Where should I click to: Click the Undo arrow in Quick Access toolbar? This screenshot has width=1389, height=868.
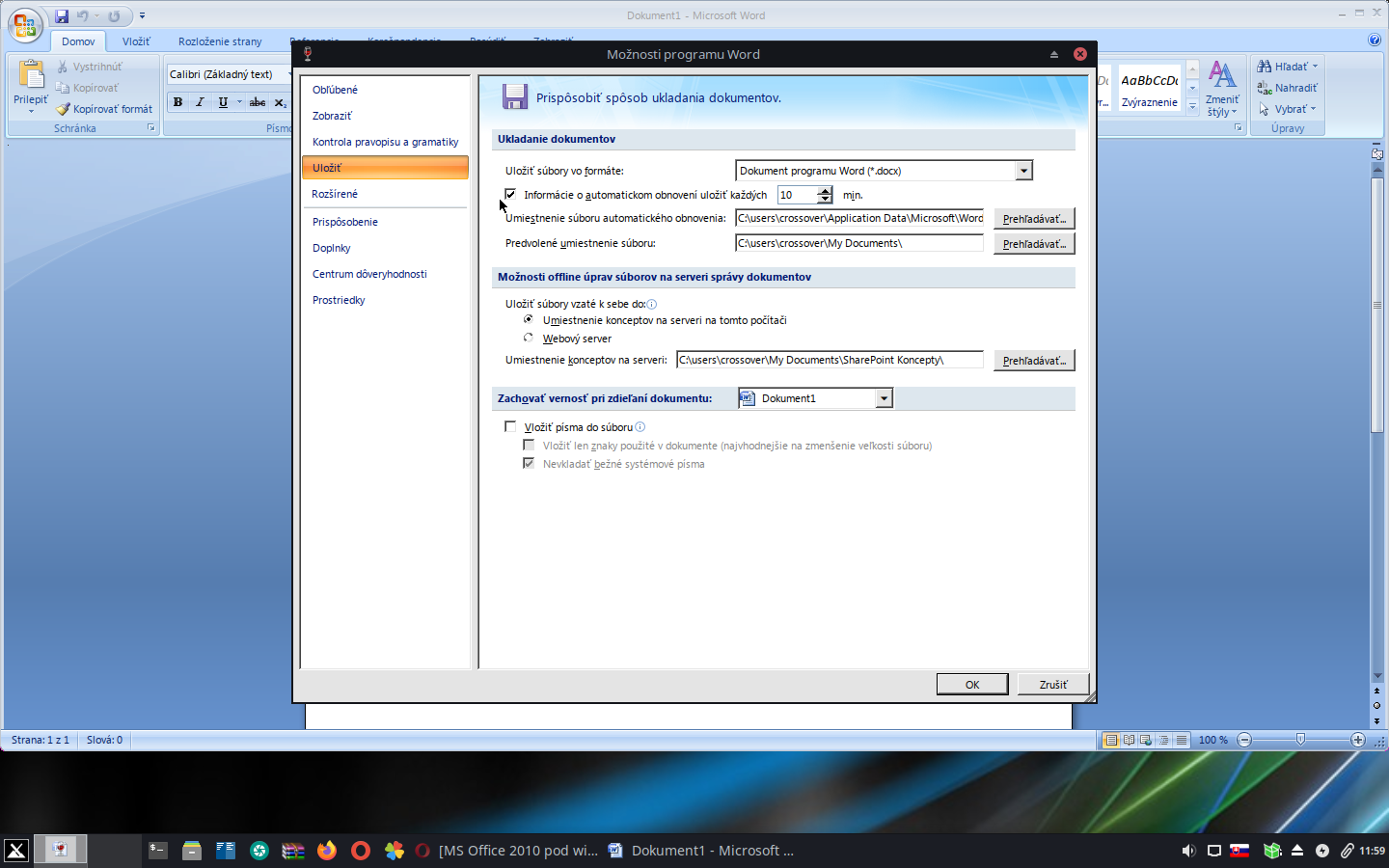pyautogui.click(x=83, y=16)
